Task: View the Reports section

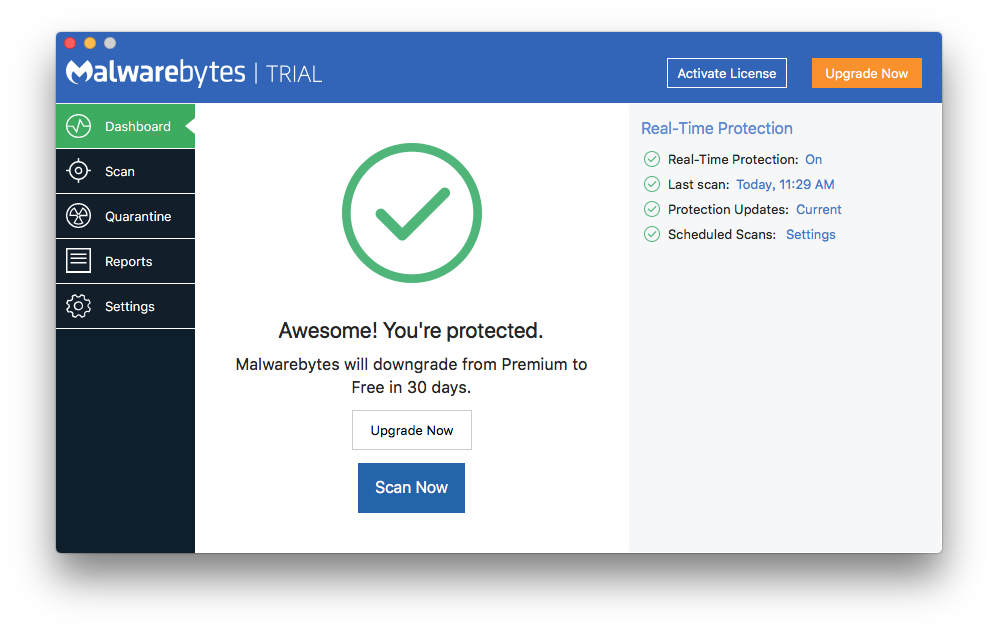Action: click(125, 261)
